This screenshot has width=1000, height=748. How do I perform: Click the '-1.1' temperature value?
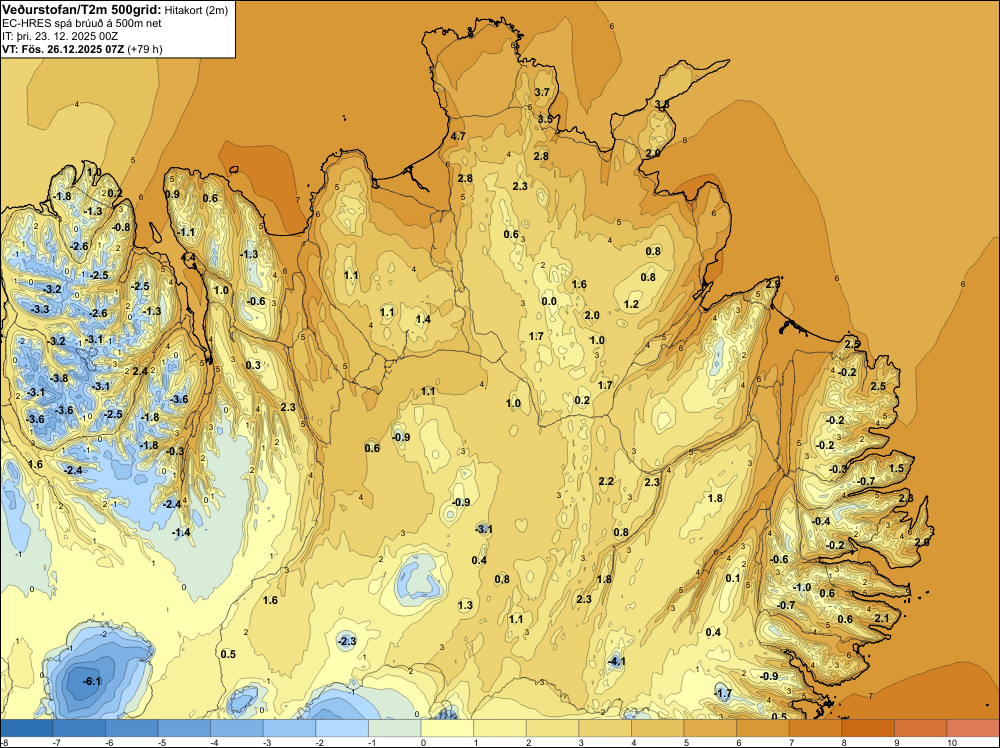pyautogui.click(x=186, y=232)
